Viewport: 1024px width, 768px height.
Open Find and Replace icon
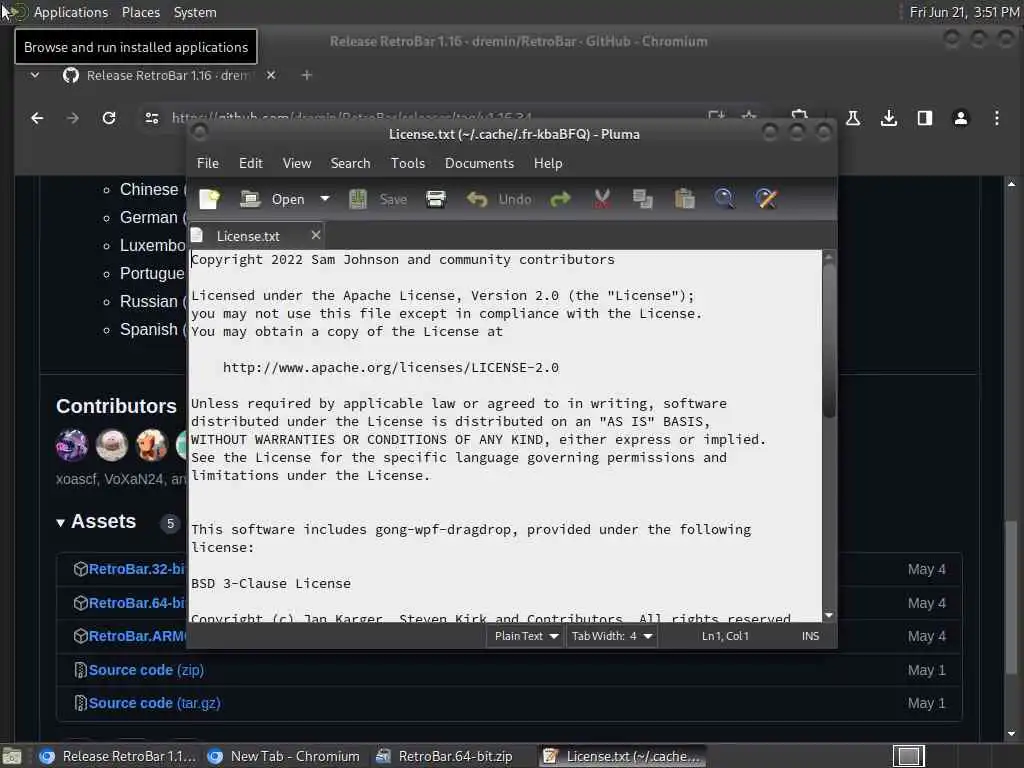(766, 199)
